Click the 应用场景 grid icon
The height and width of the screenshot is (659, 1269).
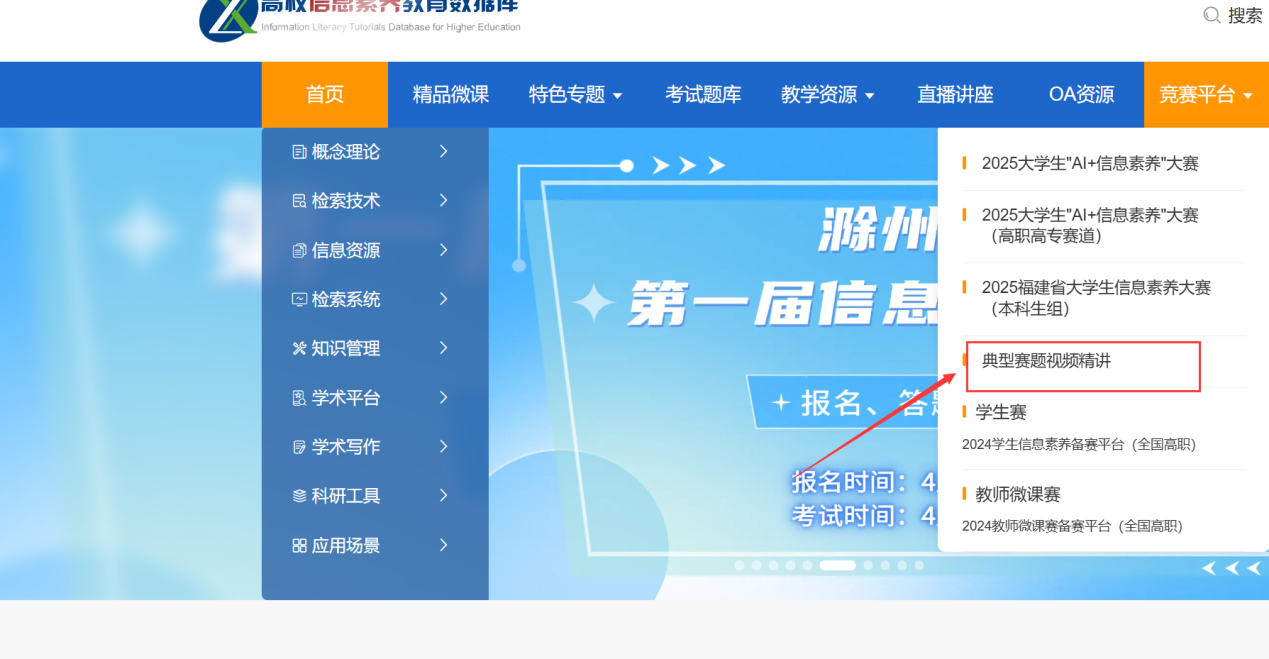tap(299, 546)
